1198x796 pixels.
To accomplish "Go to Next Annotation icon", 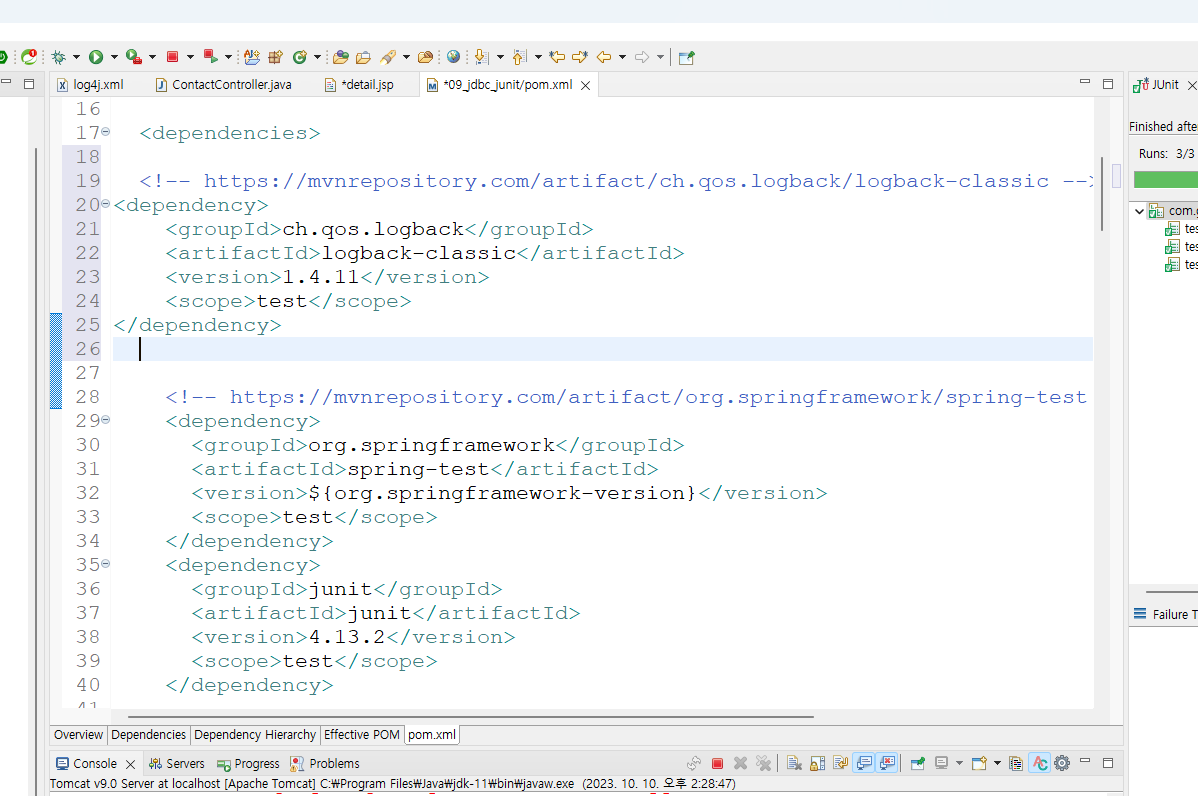I will click(481, 57).
